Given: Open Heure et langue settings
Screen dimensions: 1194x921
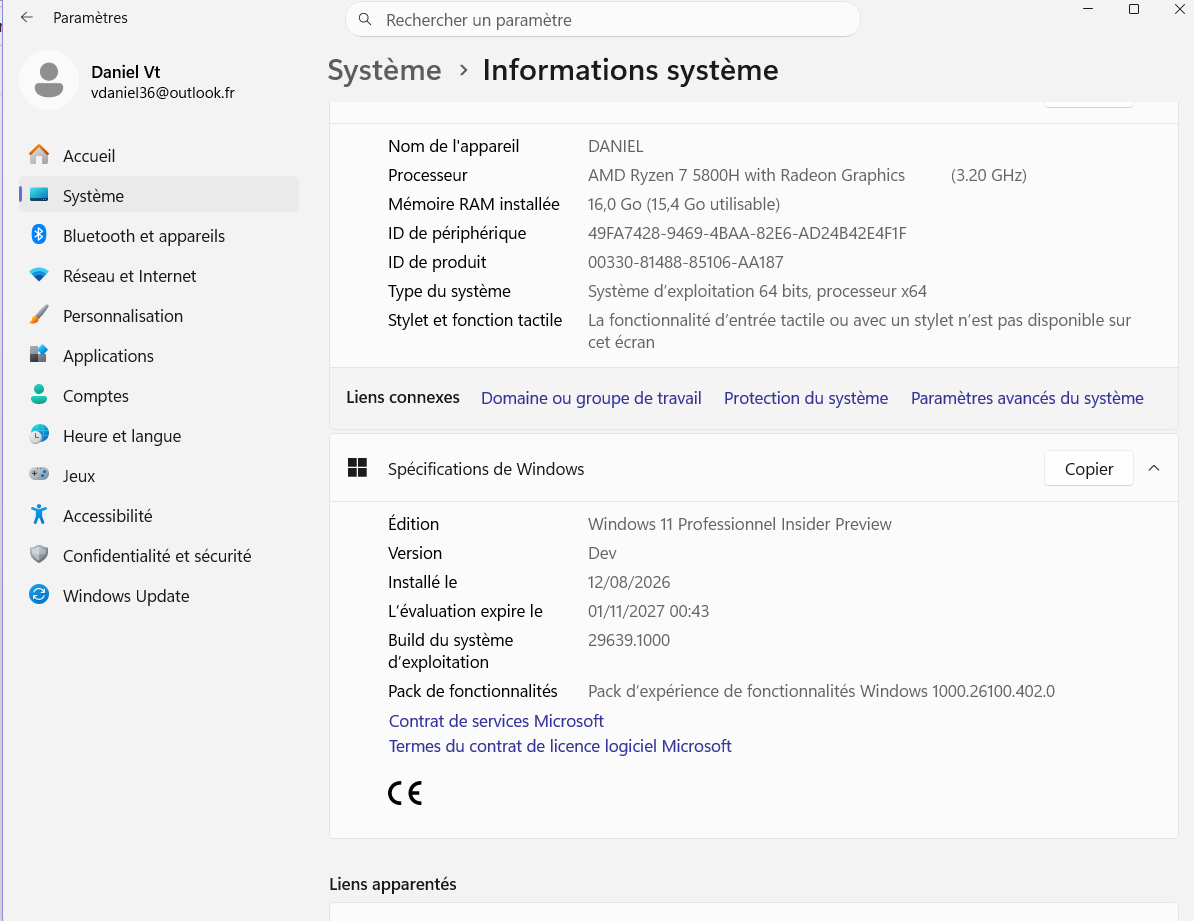Looking at the screenshot, I should coord(159,436).
